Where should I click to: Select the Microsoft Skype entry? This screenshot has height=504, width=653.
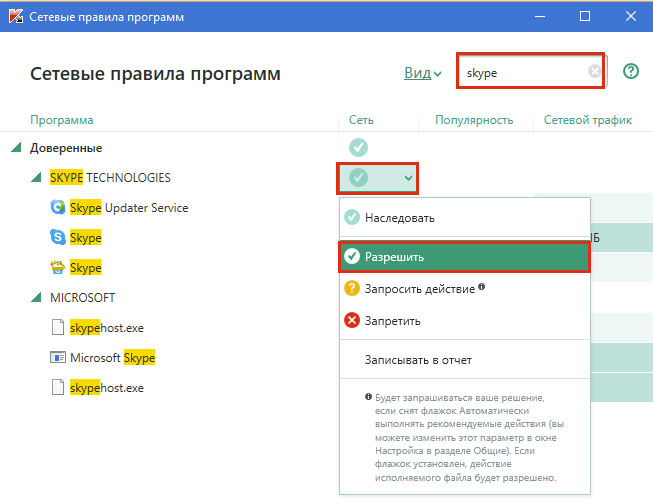coord(112,357)
